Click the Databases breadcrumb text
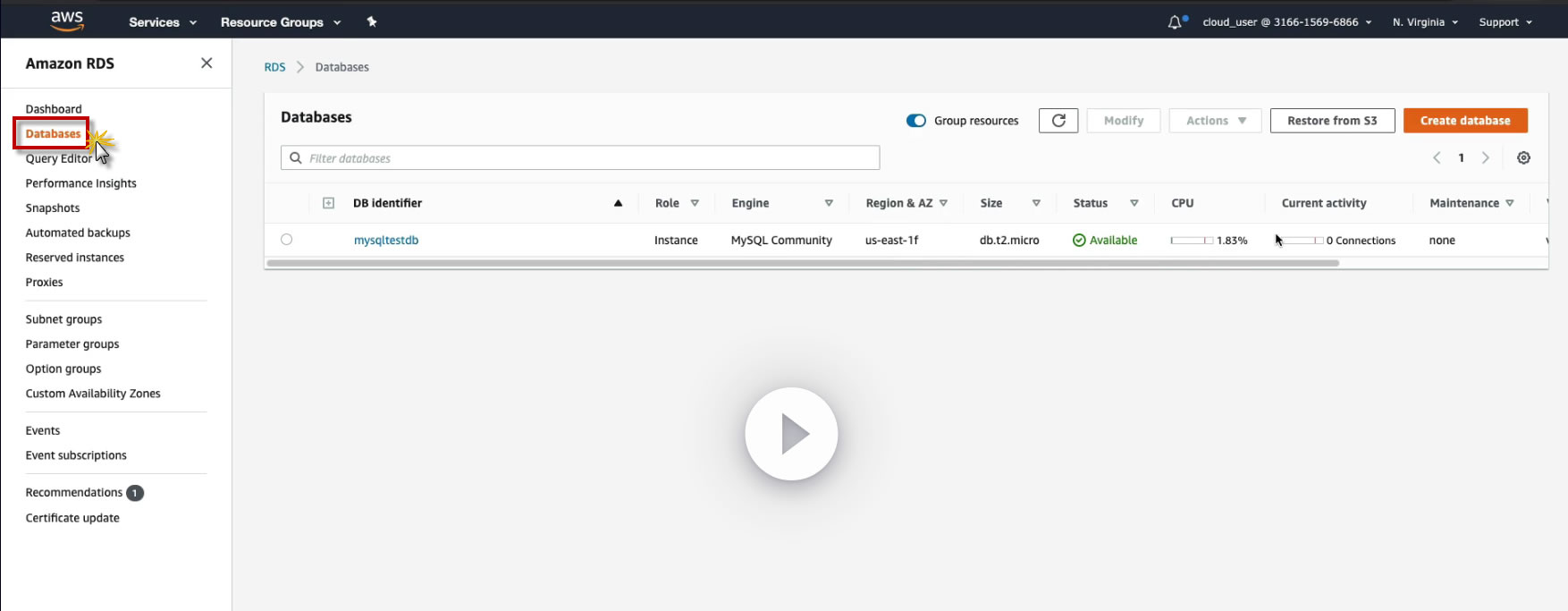This screenshot has height=611, width=1568. pos(341,67)
